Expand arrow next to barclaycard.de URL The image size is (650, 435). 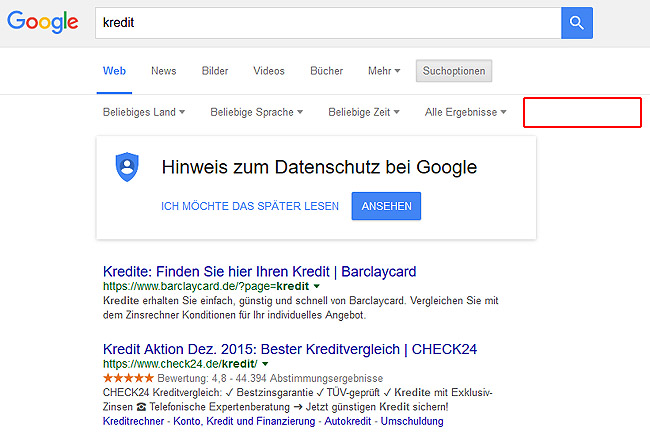[317, 286]
